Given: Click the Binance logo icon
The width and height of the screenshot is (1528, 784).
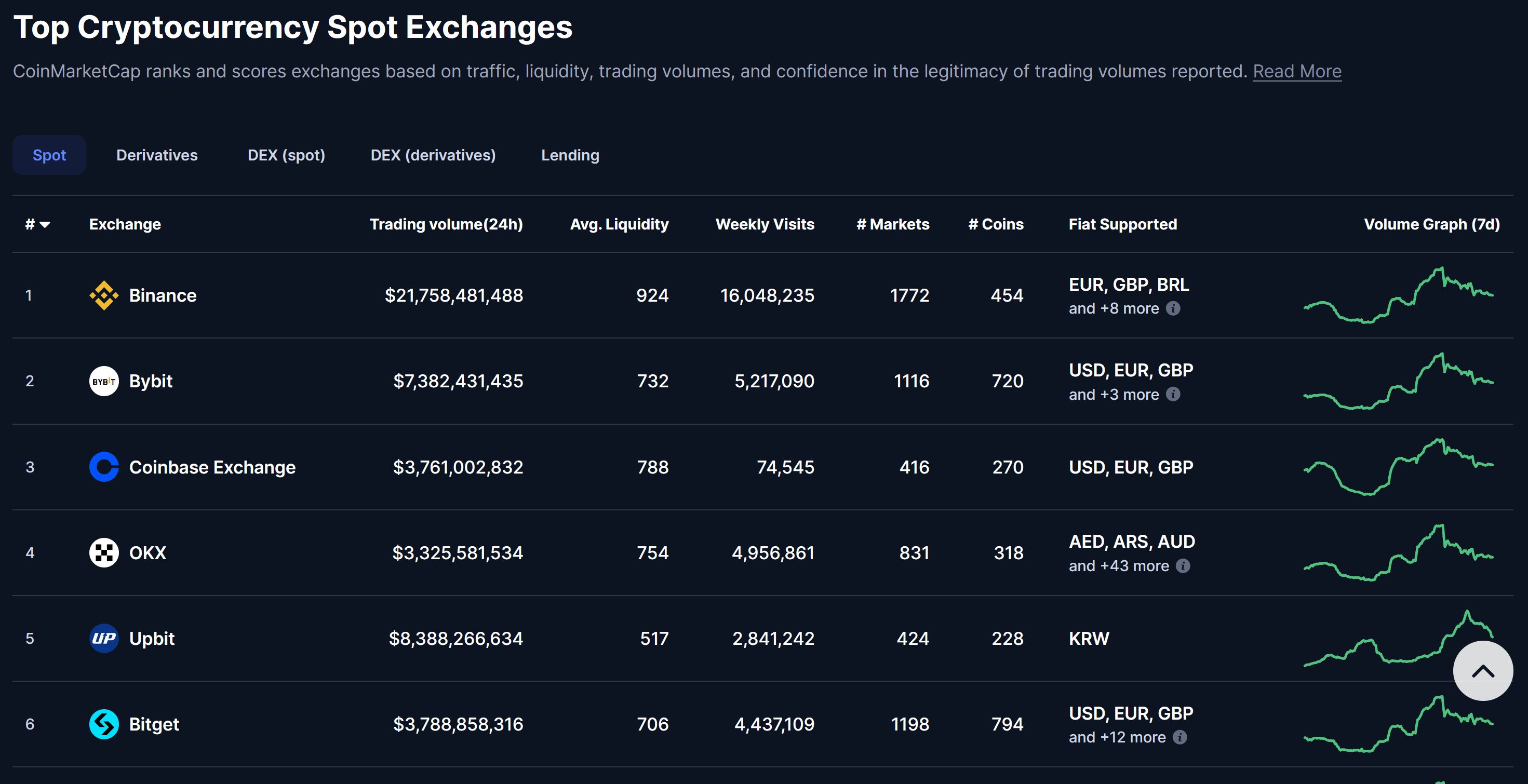Looking at the screenshot, I should pos(104,295).
